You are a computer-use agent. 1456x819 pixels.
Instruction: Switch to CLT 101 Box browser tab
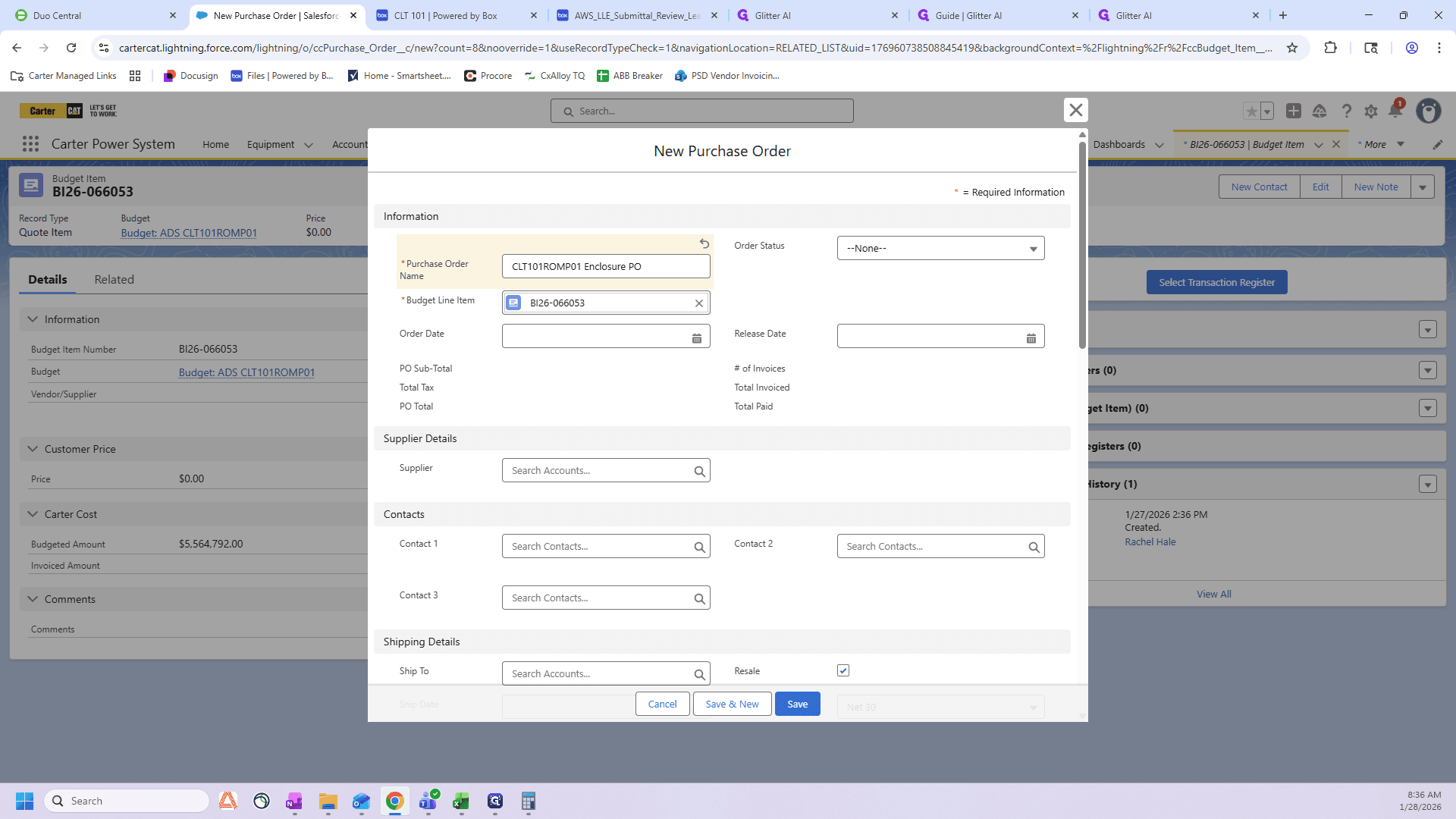(x=456, y=15)
